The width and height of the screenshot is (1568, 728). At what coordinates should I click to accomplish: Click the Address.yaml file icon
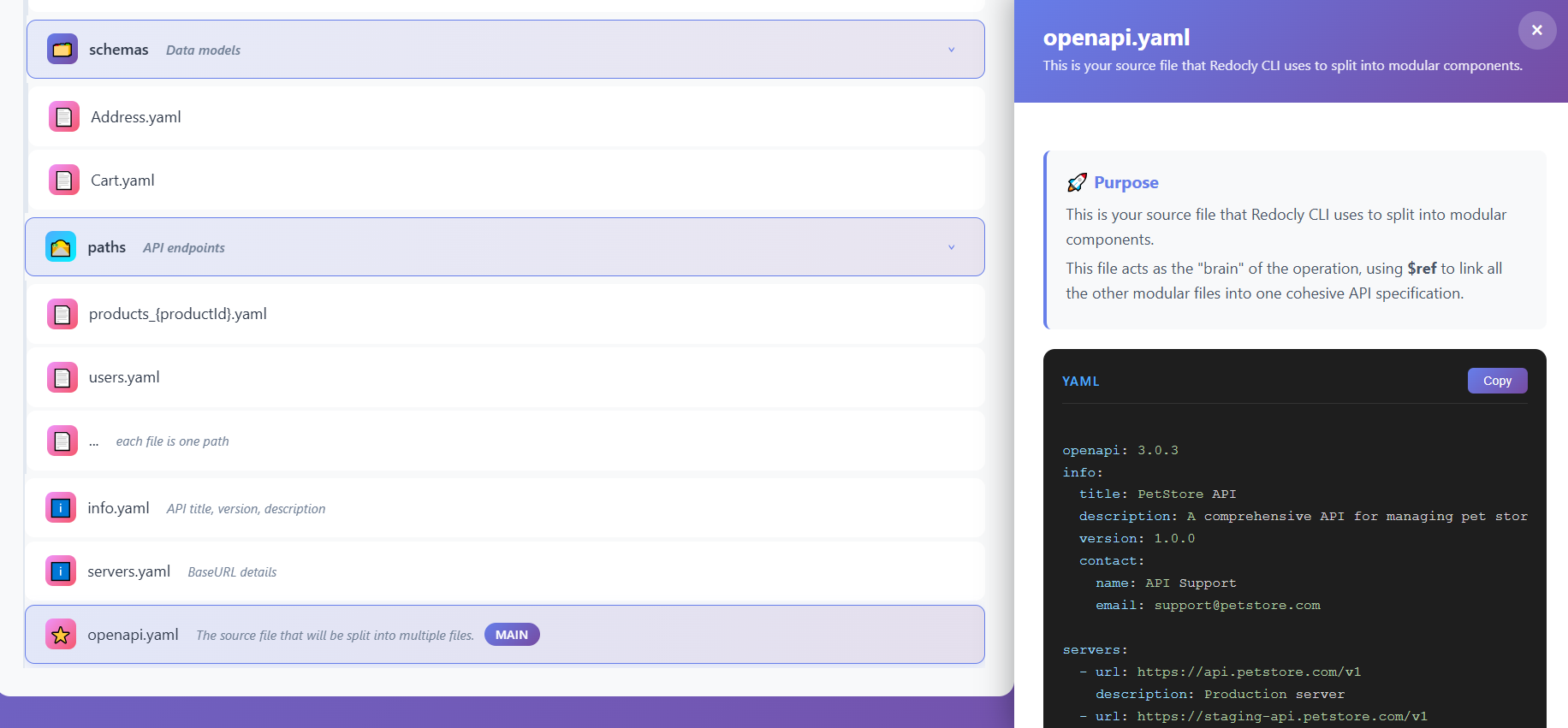point(64,117)
